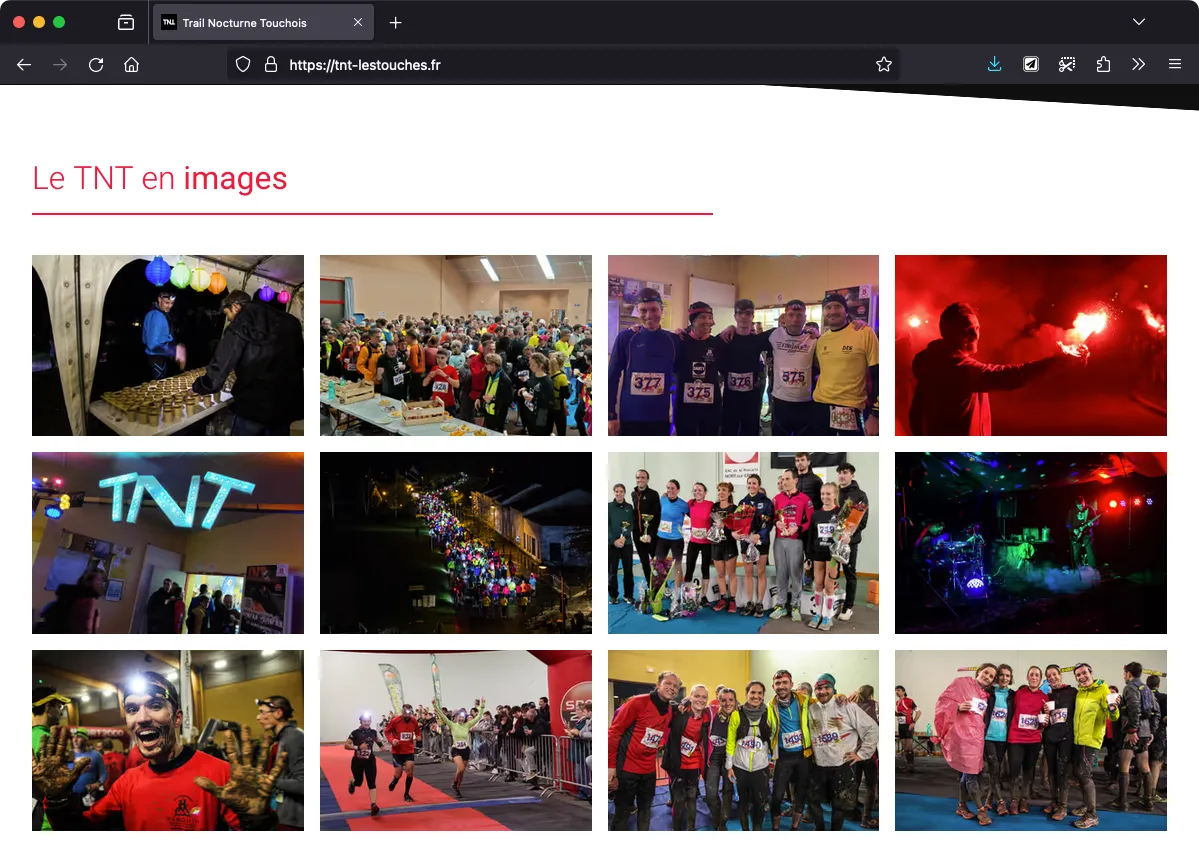The image size is (1199, 864).
Task: Open the red flare photo thumbnail
Action: pos(1030,345)
